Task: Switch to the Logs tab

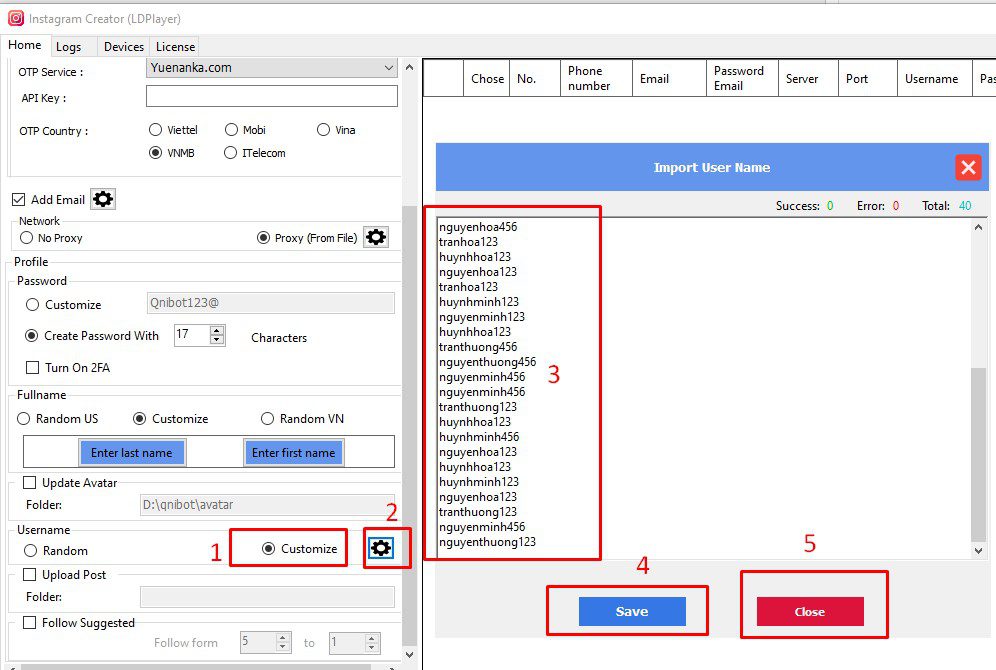Action: click(69, 47)
